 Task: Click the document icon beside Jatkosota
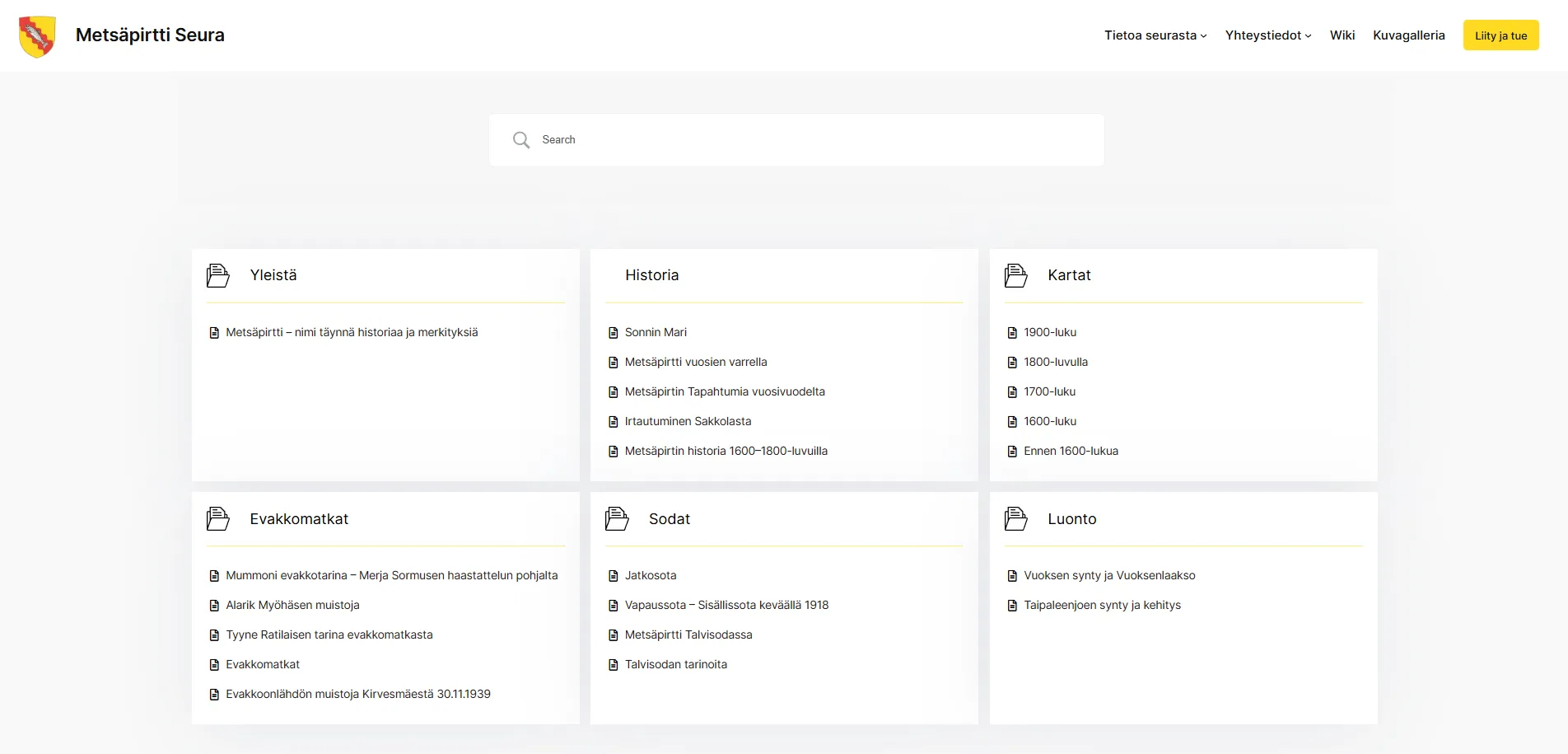pyautogui.click(x=613, y=575)
